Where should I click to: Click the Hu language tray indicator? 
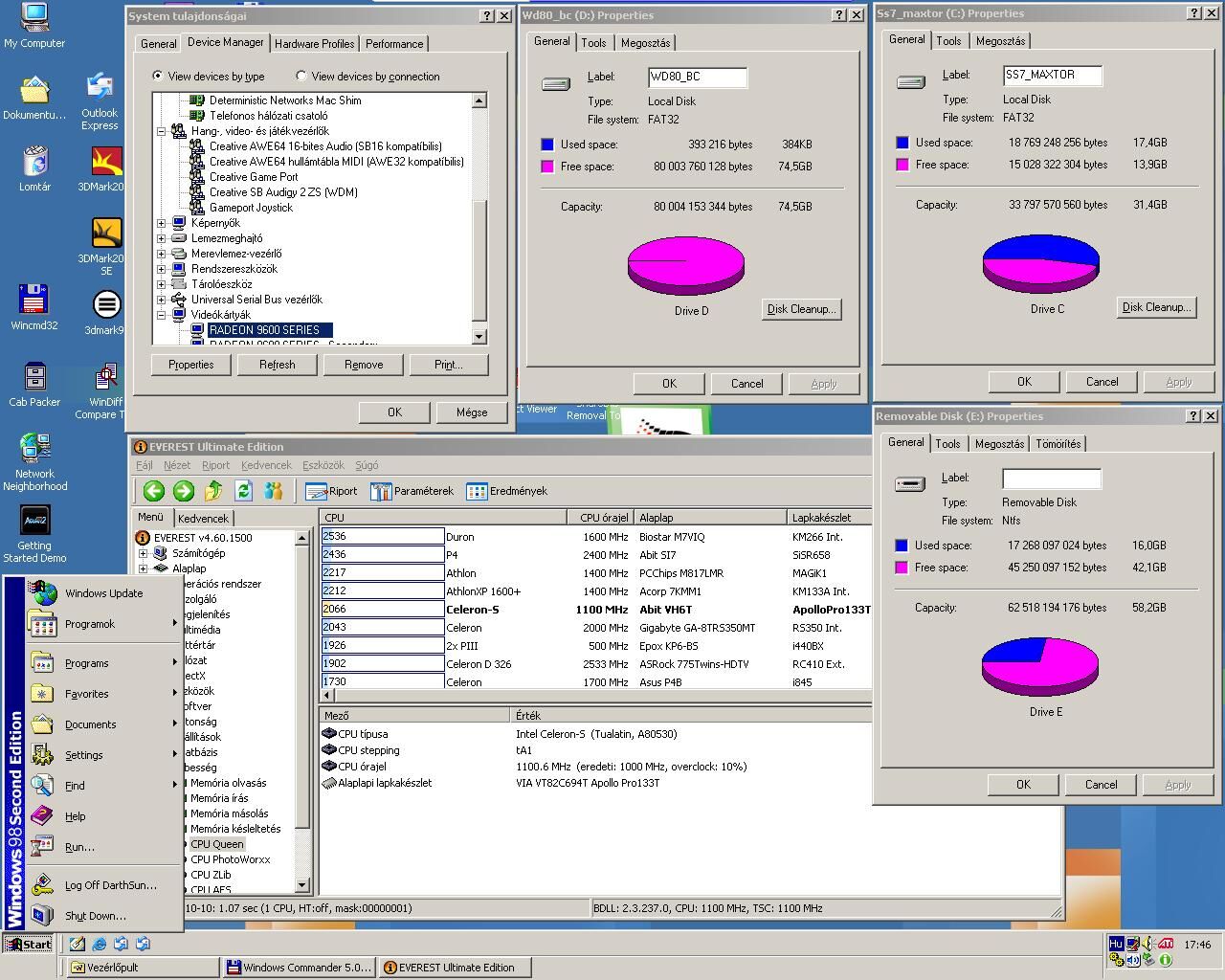[x=1116, y=944]
